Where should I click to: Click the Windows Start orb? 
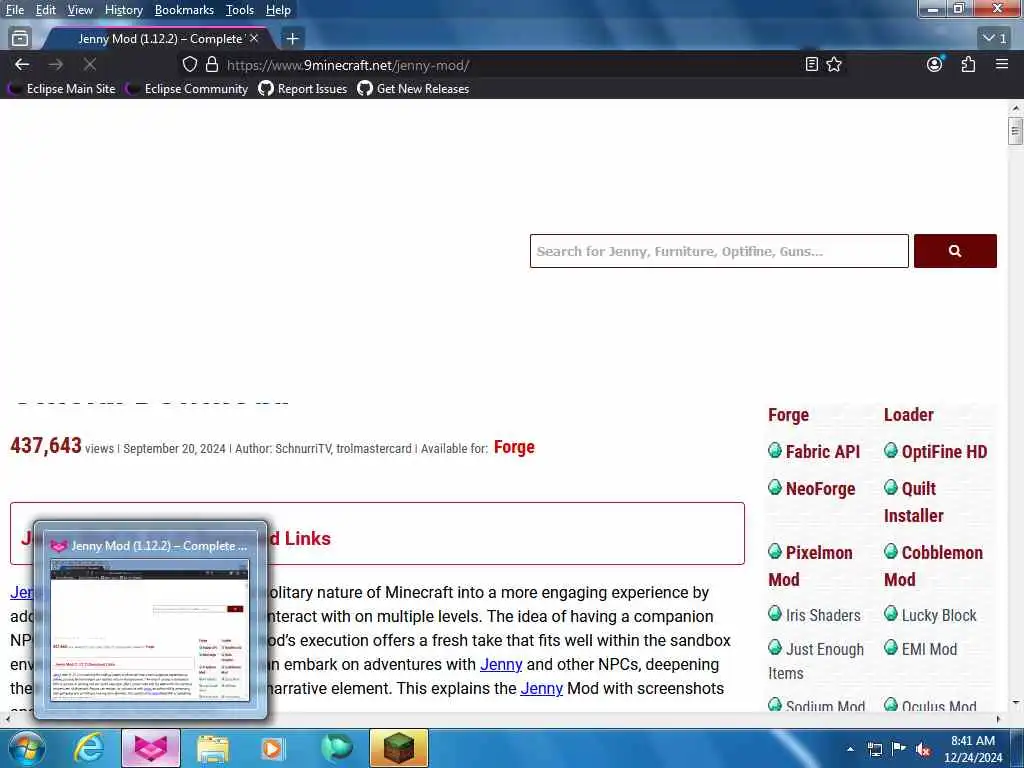point(26,748)
